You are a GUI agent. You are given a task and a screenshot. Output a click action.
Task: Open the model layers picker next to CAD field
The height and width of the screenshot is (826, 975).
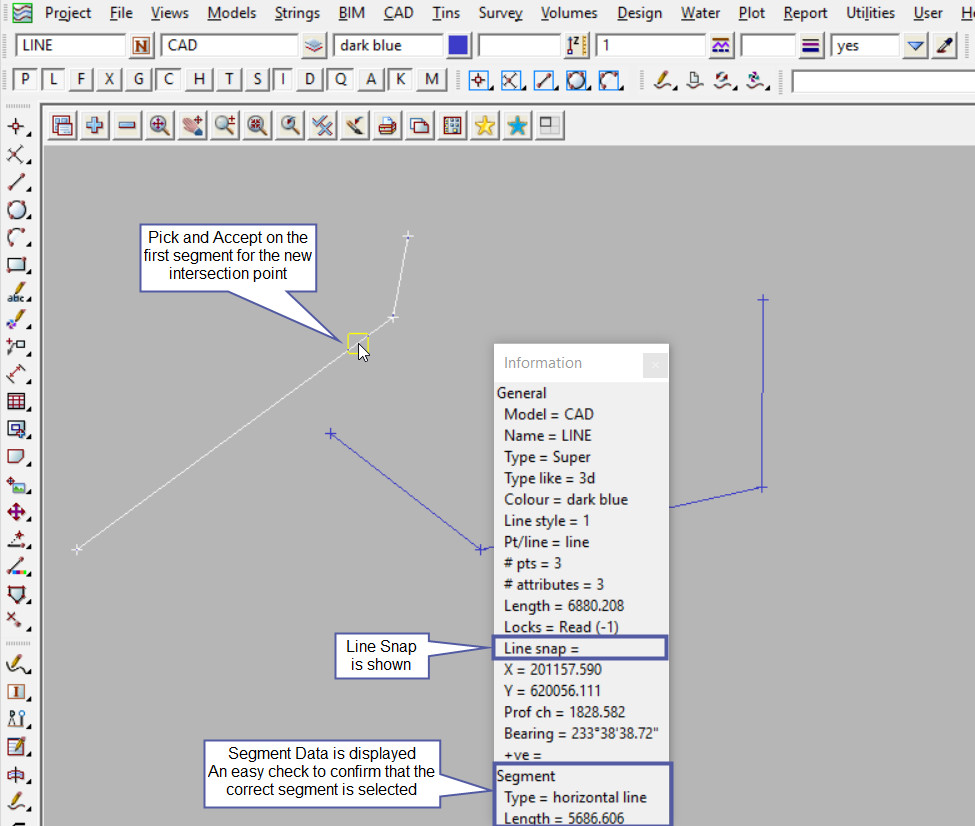314,46
